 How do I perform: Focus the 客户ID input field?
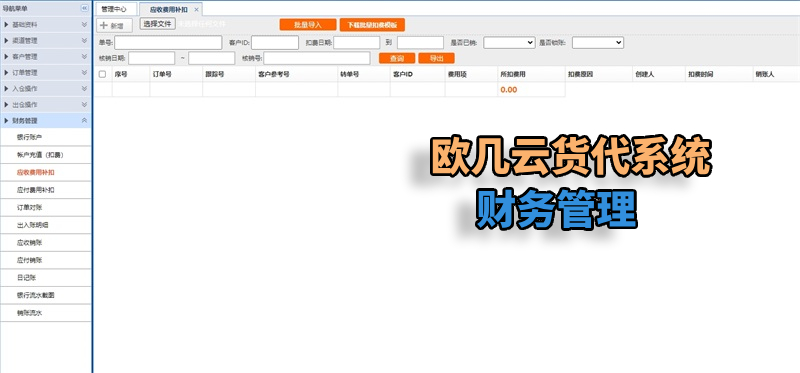coord(274,43)
